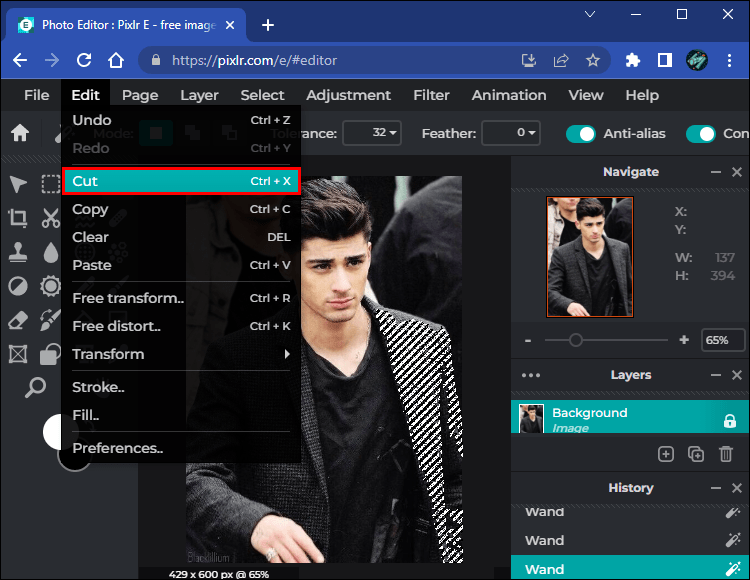Click the Home icon
750x580 pixels.
pos(20,133)
